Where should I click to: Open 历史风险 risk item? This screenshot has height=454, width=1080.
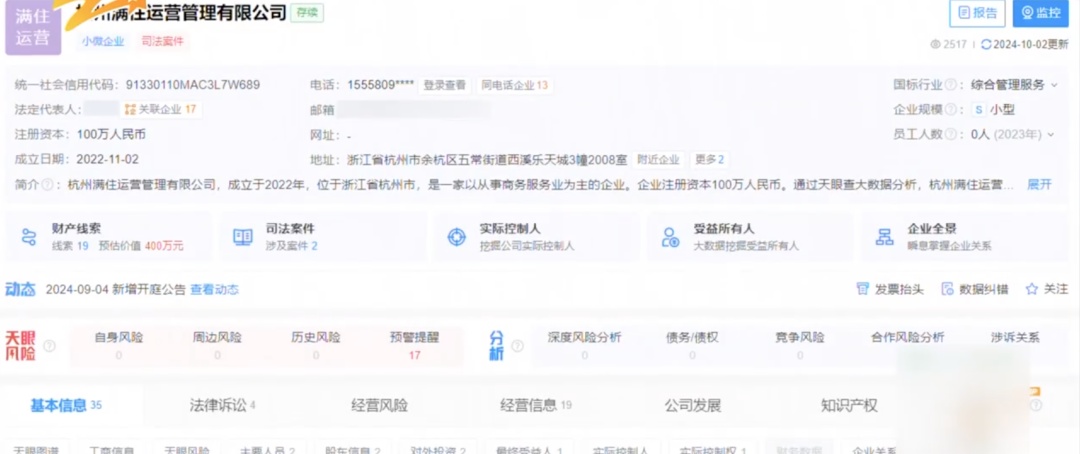315,346
